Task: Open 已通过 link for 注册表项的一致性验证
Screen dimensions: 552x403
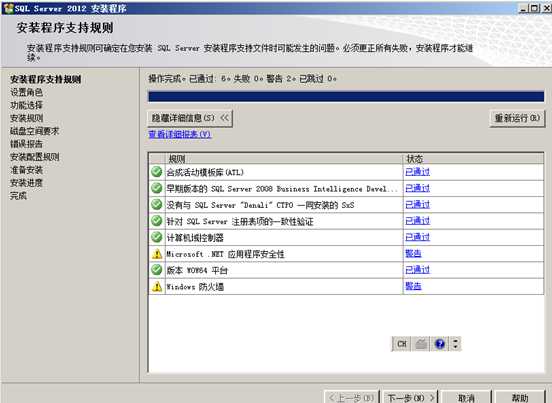Action: [x=418, y=221]
